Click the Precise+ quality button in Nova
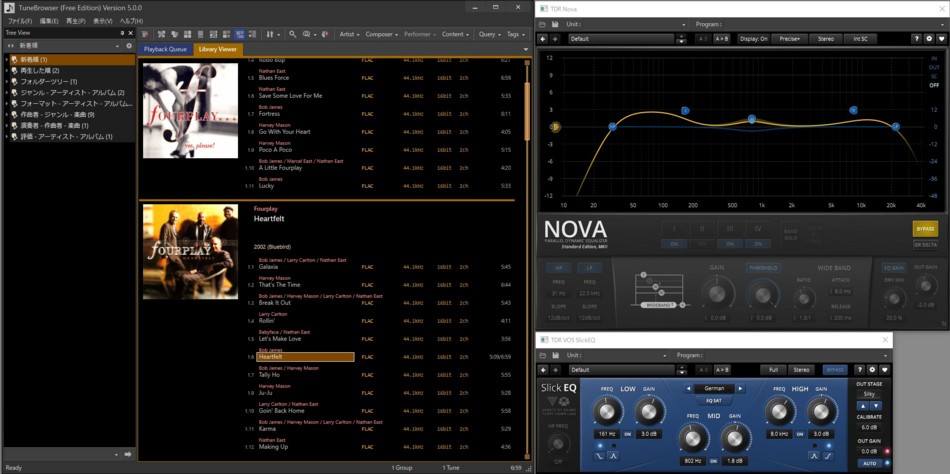Screen dimensions: 950x474 point(789,39)
